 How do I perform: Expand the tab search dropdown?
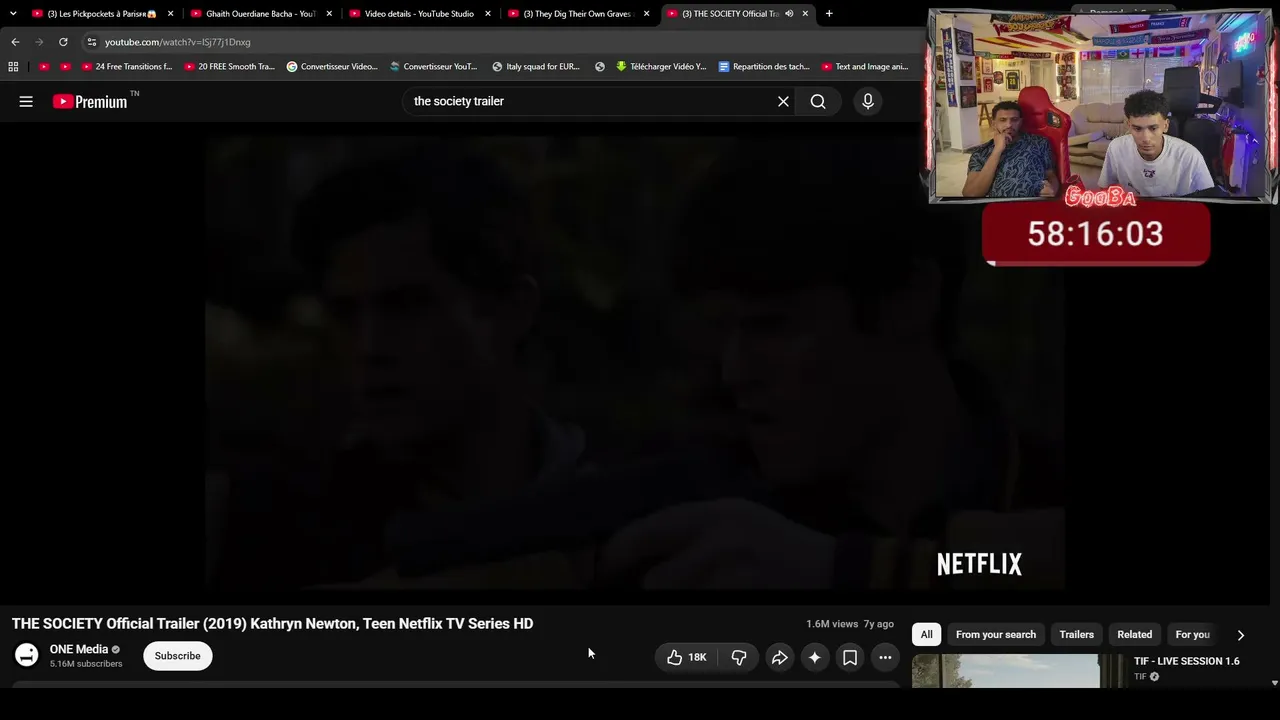pyautogui.click(x=13, y=14)
